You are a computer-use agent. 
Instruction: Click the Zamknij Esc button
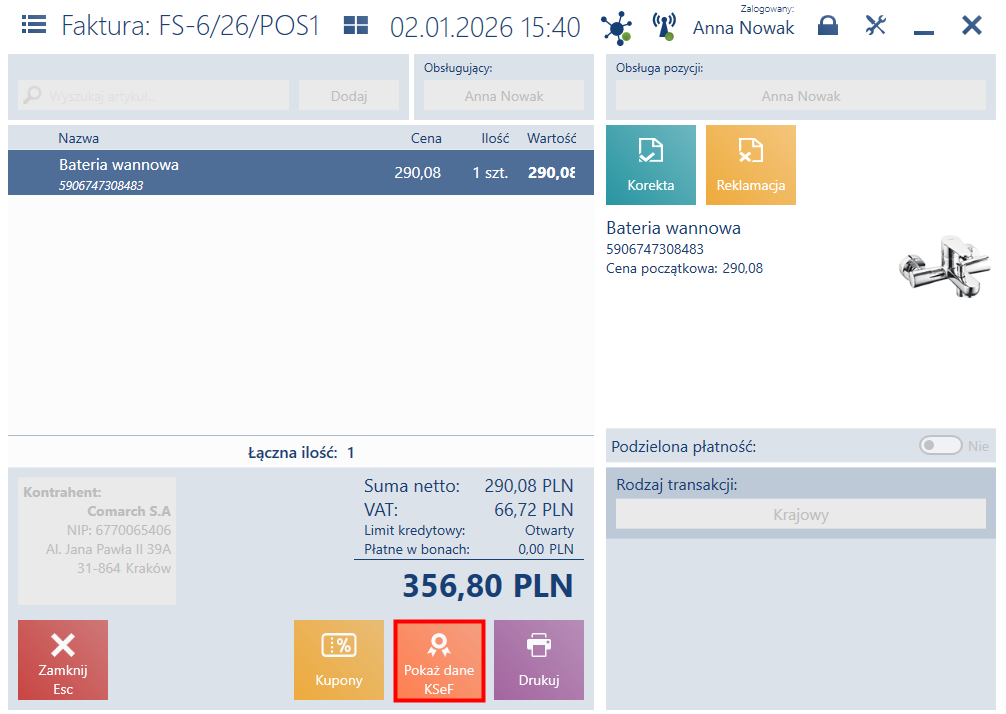[63, 659]
